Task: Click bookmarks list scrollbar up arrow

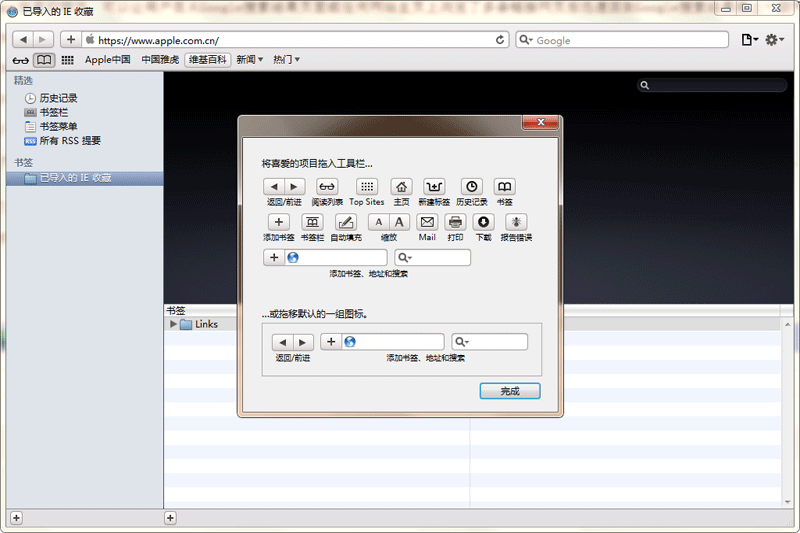Action: [x=787, y=324]
